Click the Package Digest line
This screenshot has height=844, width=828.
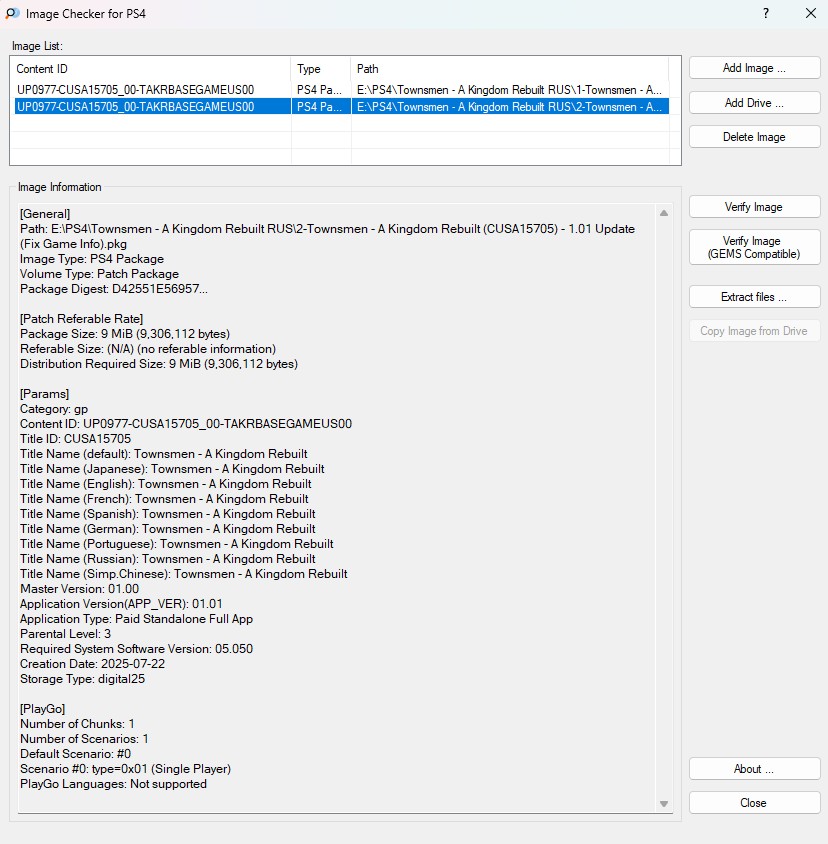[114, 289]
